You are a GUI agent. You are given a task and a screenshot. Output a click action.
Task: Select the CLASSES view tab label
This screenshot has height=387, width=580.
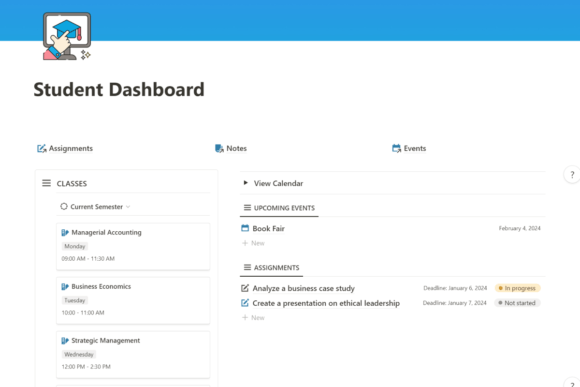72,184
